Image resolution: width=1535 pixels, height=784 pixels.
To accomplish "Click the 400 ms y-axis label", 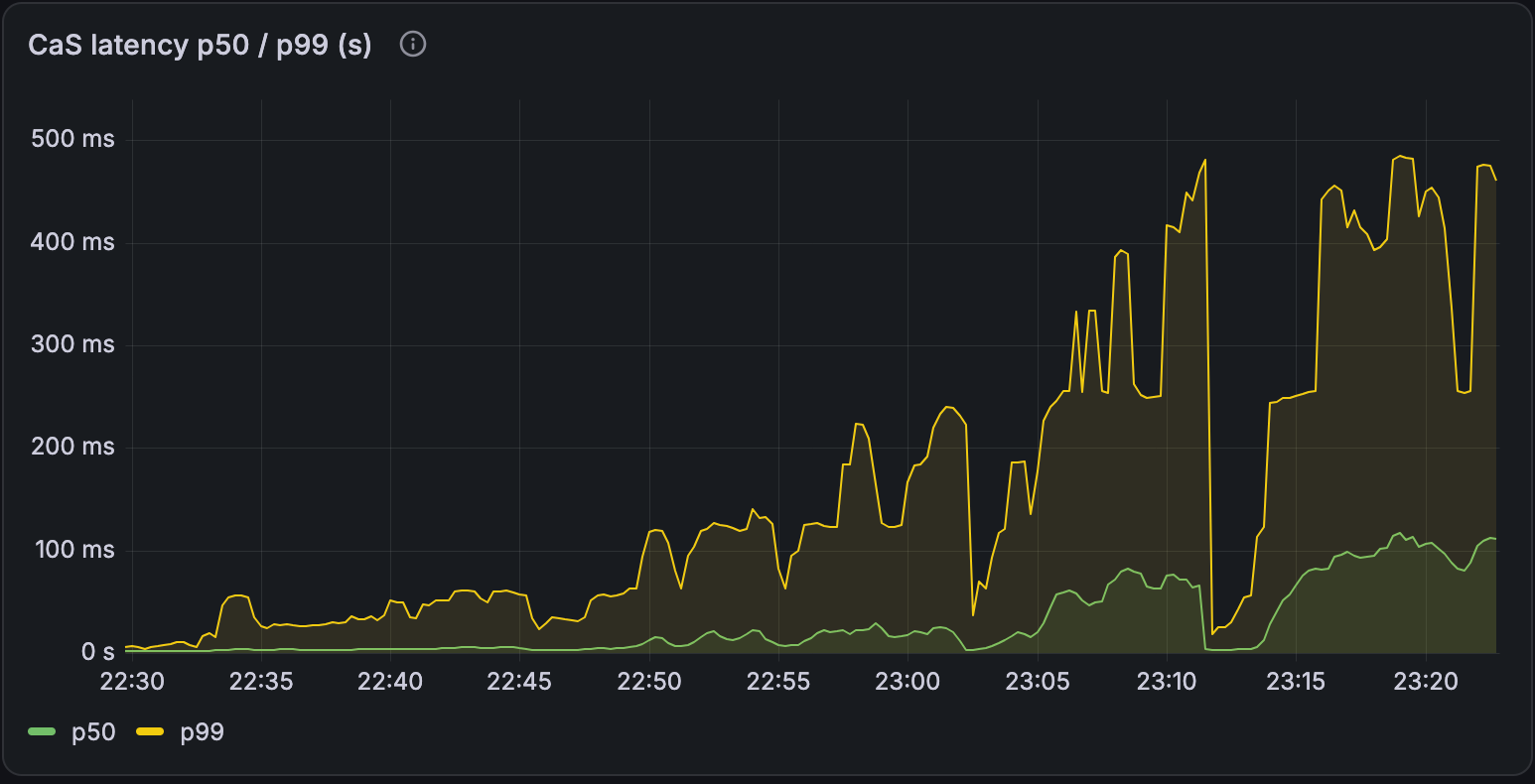I will click(x=73, y=242).
